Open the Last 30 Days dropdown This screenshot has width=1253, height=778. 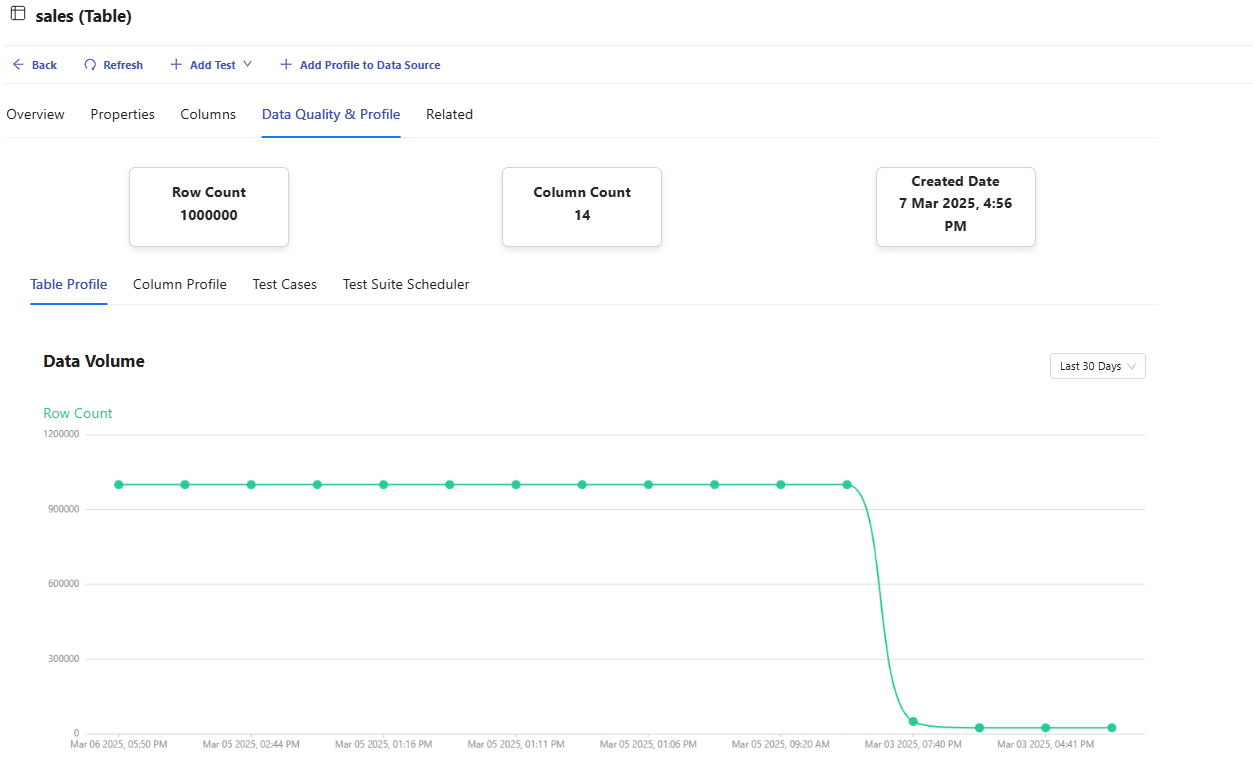coord(1097,366)
